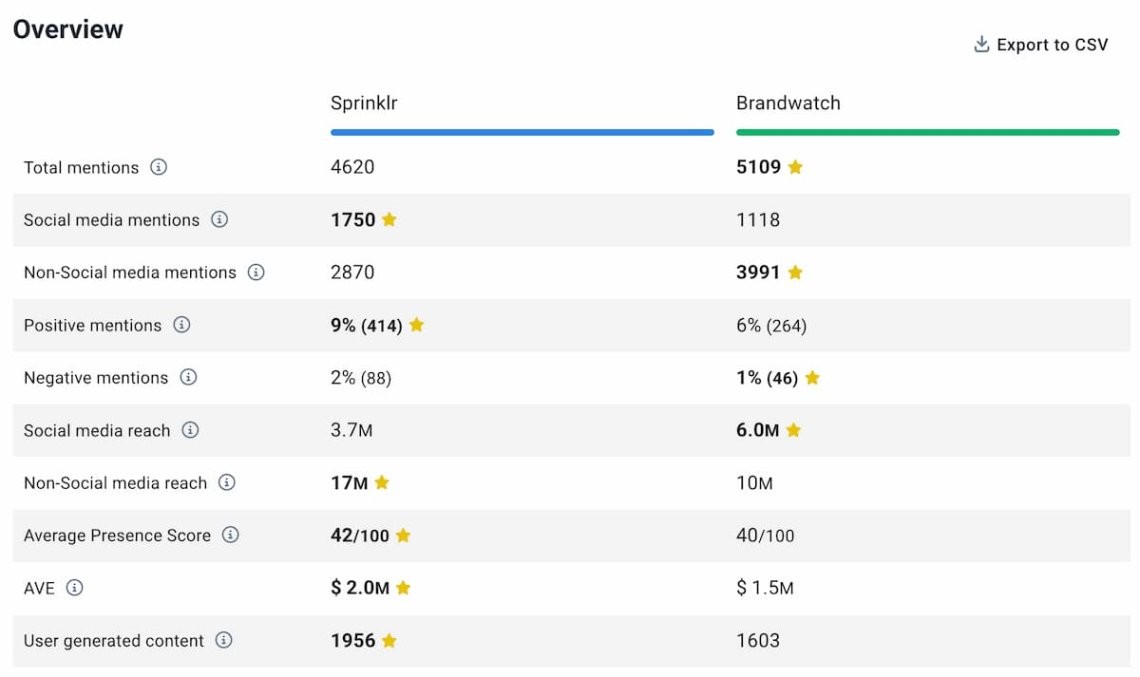This screenshot has height=677, width=1140.
Task: Click Brandwatch's 6.0M social media reach
Action: 757,430
